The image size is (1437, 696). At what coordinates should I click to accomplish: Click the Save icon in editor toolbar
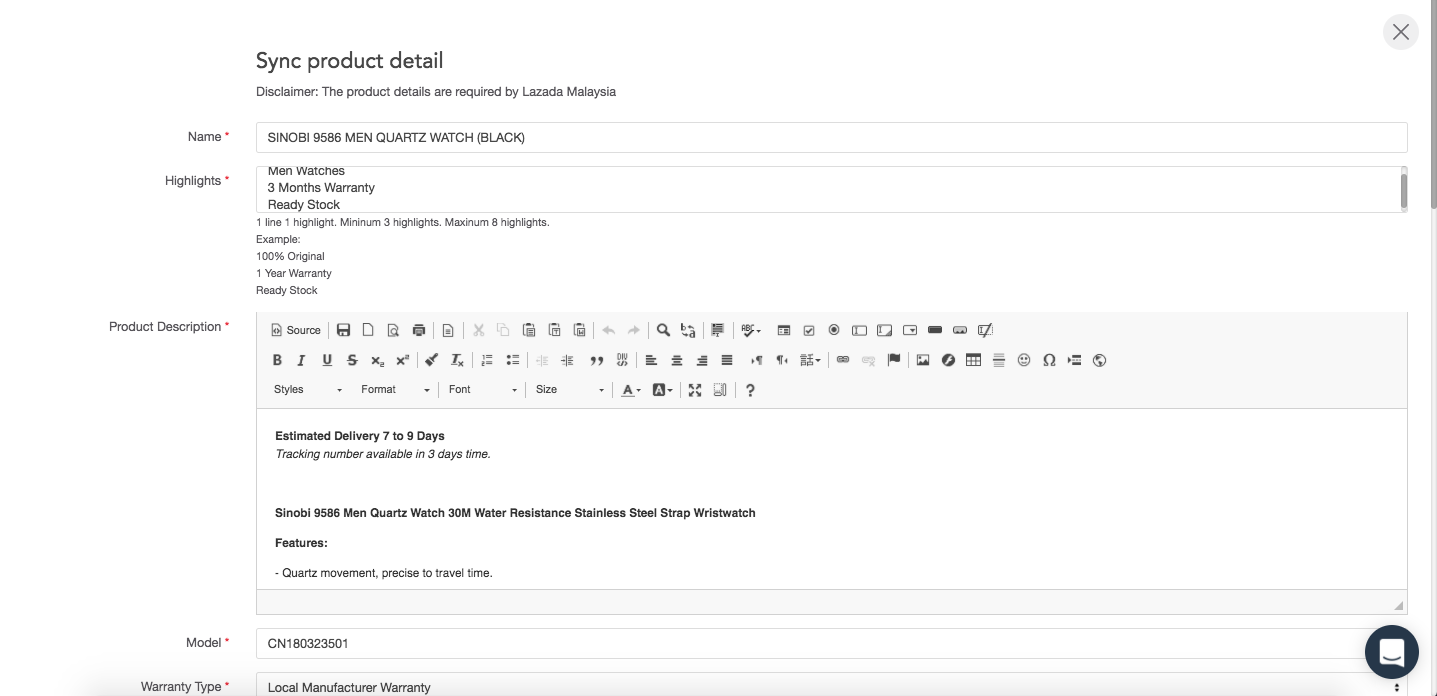coord(343,330)
